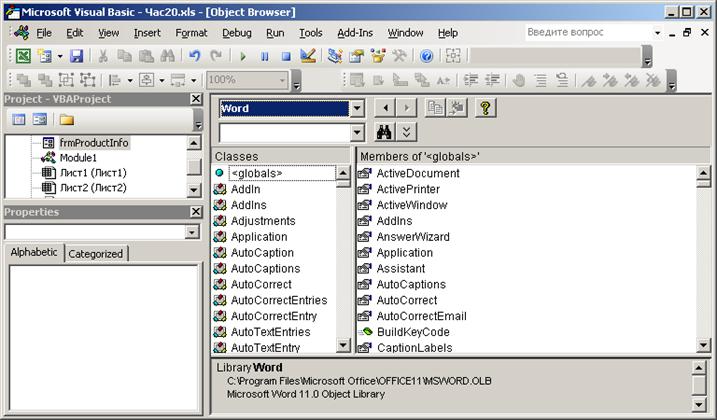This screenshot has width=717, height=420.
Task: Open Visual Basic Help blue question icon
Action: tap(427, 56)
